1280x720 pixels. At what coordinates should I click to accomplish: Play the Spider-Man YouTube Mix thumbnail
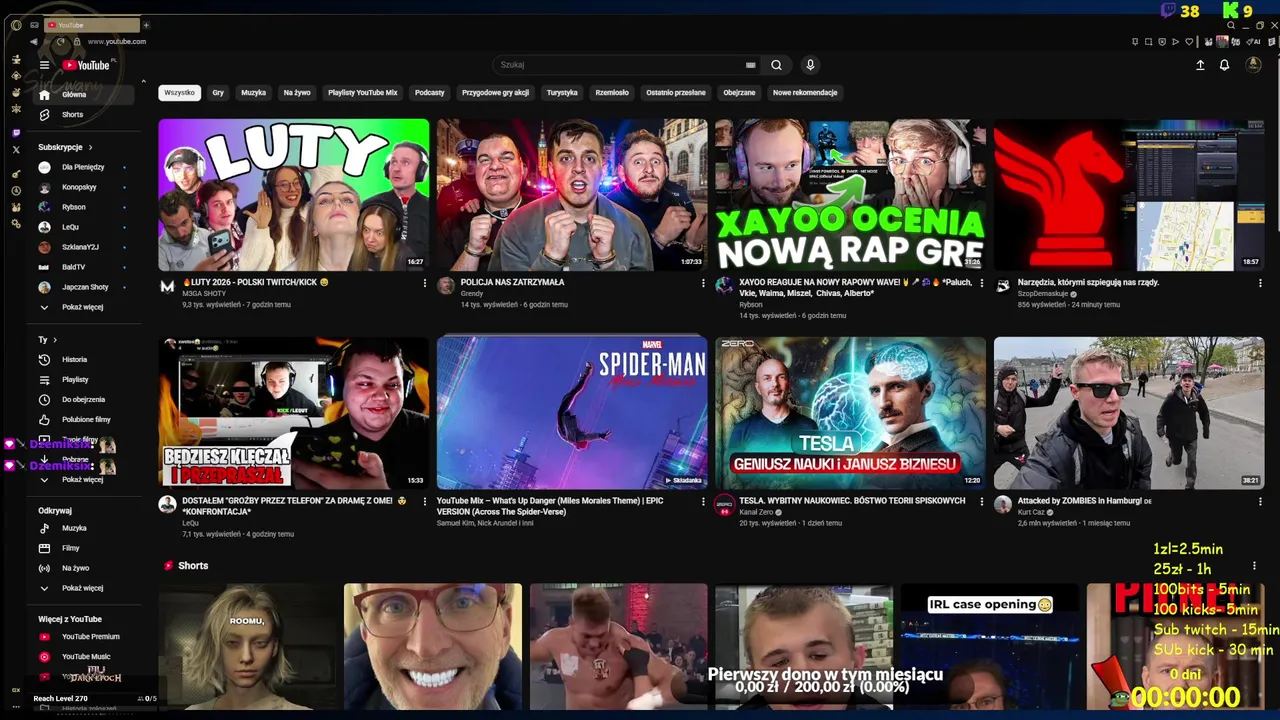click(x=572, y=413)
